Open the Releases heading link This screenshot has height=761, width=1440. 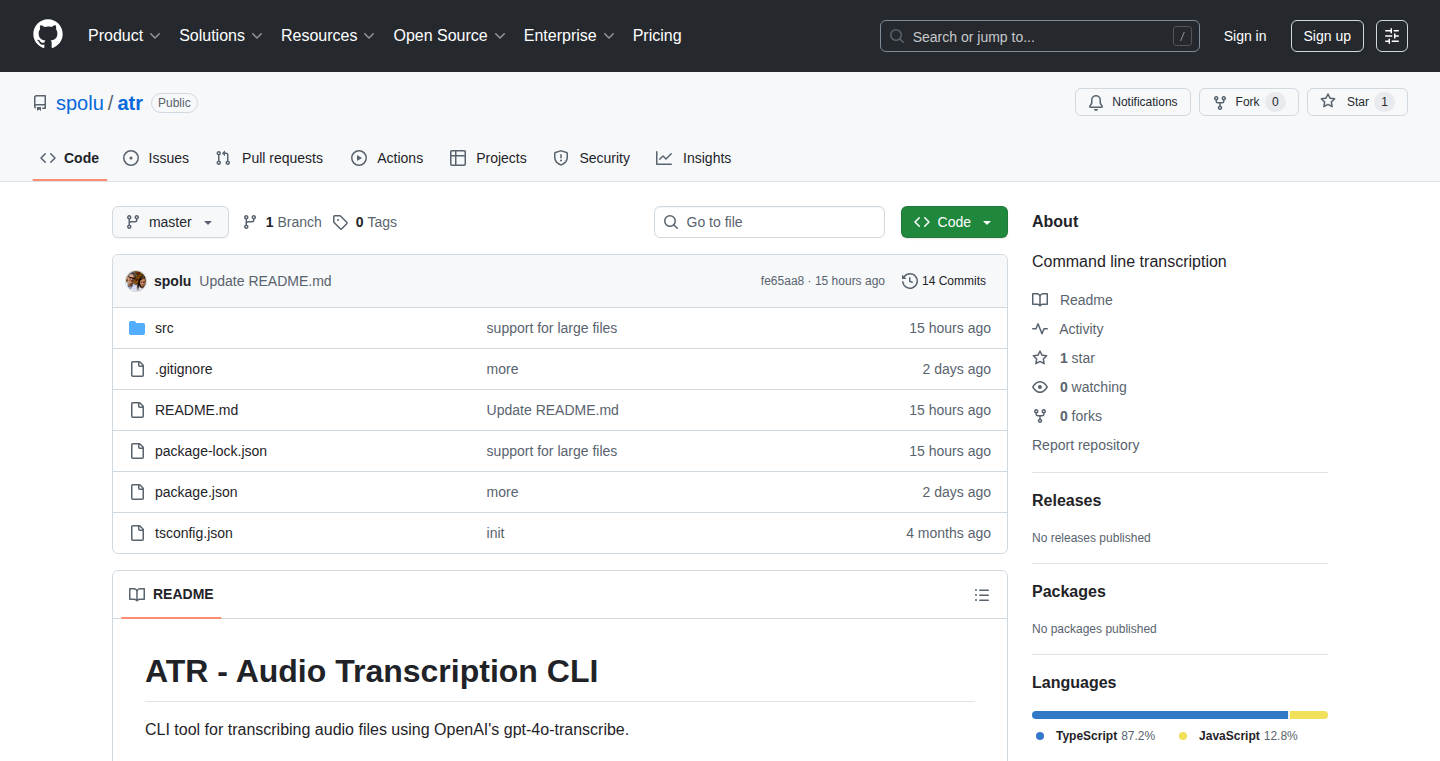[1066, 500]
